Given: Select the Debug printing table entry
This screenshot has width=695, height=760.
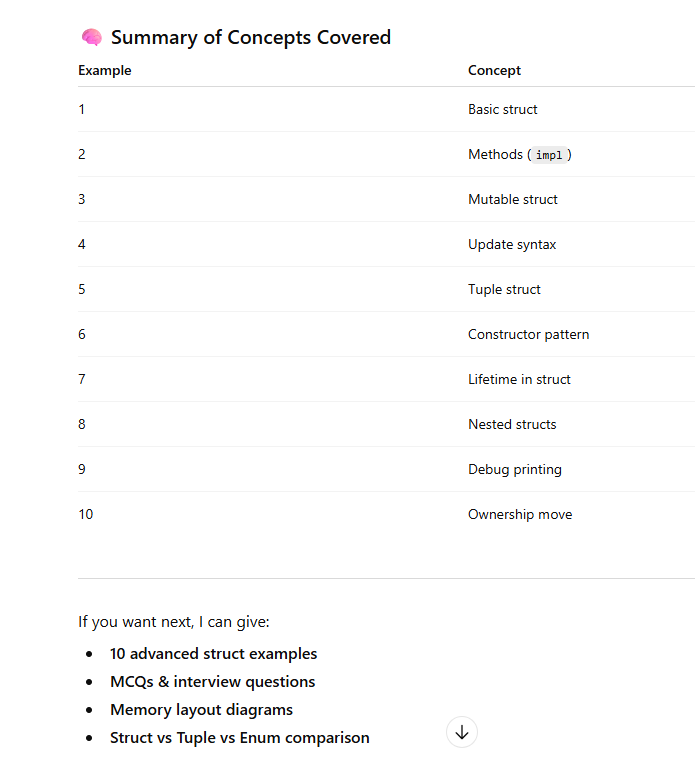Looking at the screenshot, I should [x=515, y=470].
